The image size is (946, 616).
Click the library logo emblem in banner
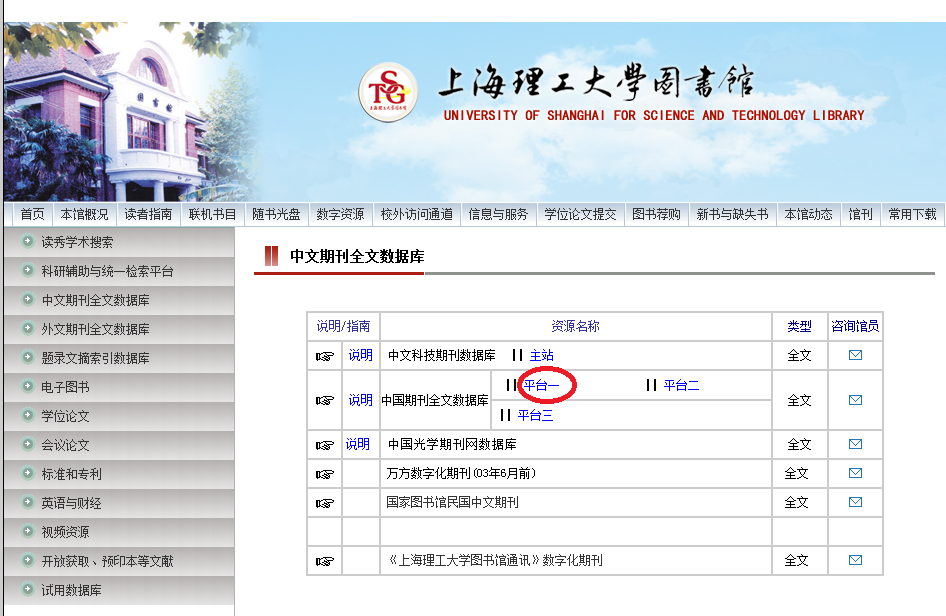[x=388, y=92]
